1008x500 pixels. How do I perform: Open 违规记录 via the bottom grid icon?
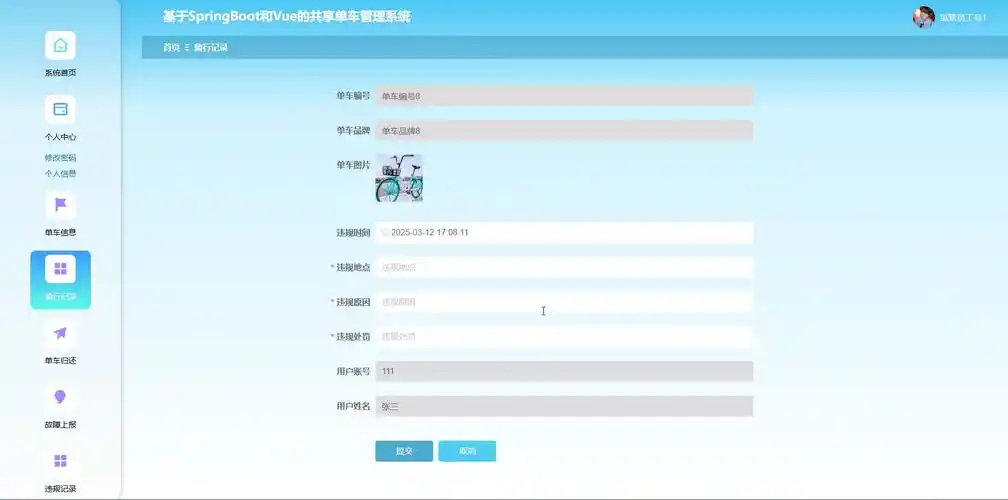tap(60, 461)
